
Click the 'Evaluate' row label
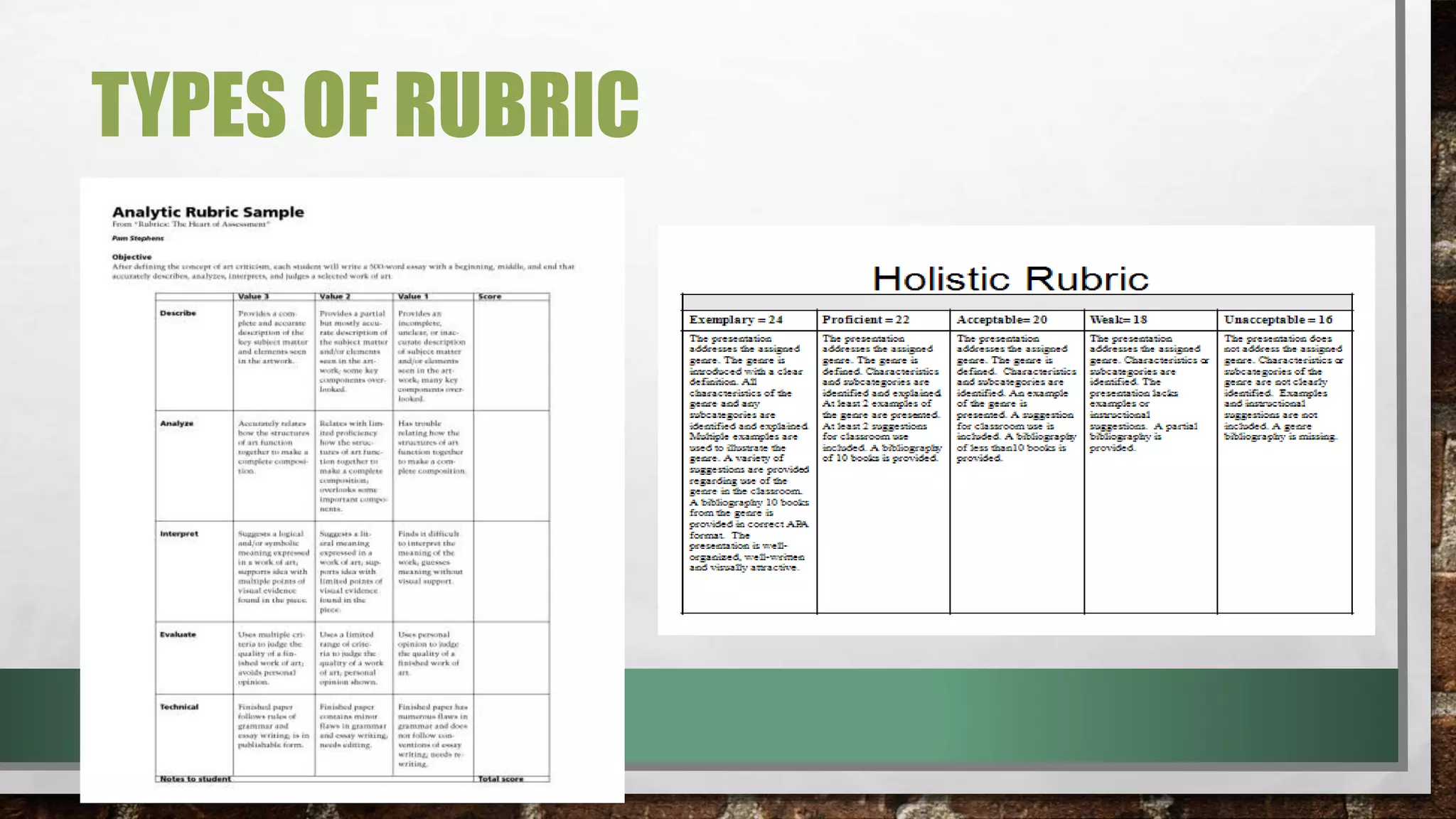pyautogui.click(x=178, y=634)
